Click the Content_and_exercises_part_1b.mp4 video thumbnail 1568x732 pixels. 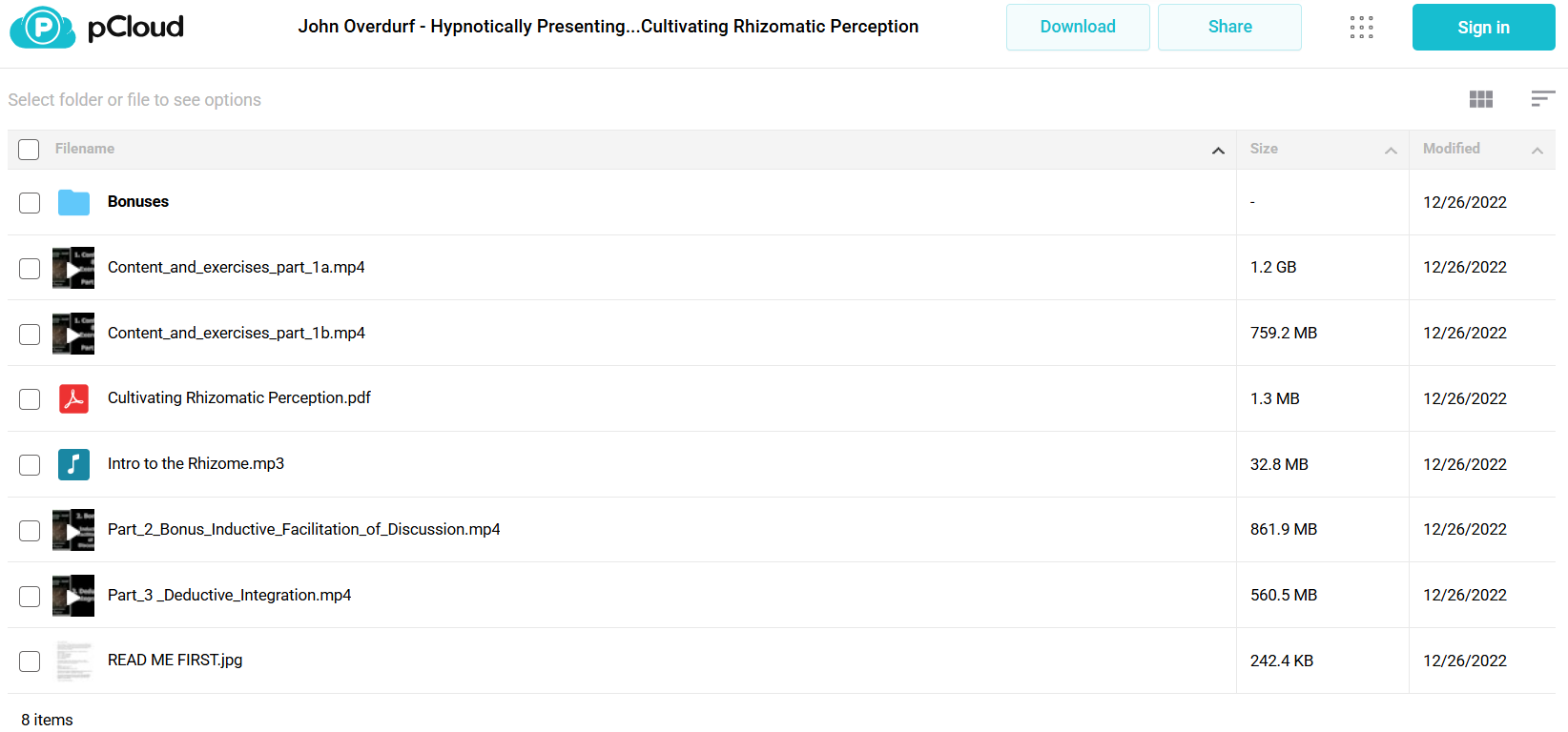click(73, 334)
